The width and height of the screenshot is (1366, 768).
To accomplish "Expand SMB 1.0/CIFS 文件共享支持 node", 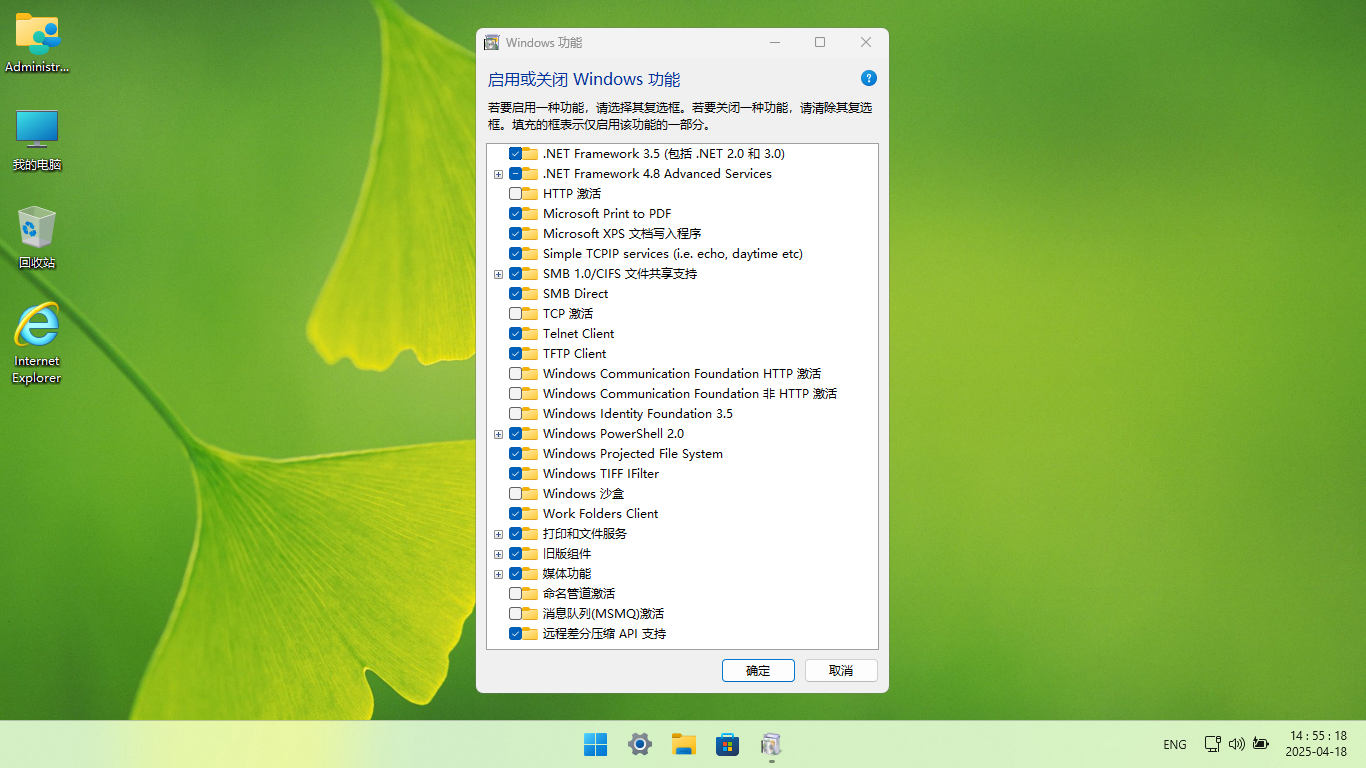I will click(498, 274).
